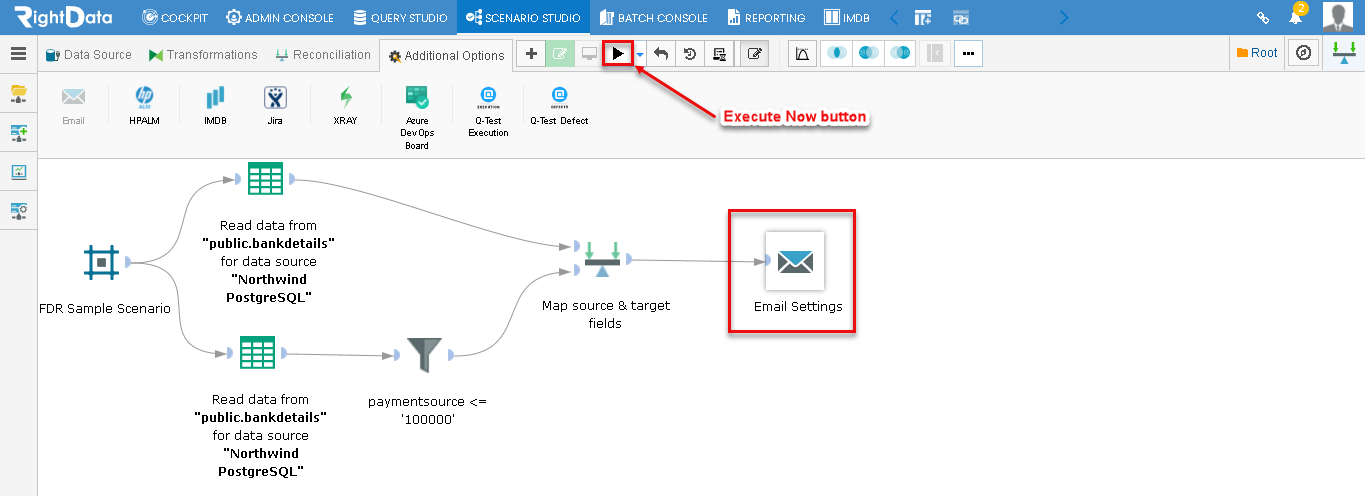Click the add new plus button
1365x496 pixels.
pos(531,54)
